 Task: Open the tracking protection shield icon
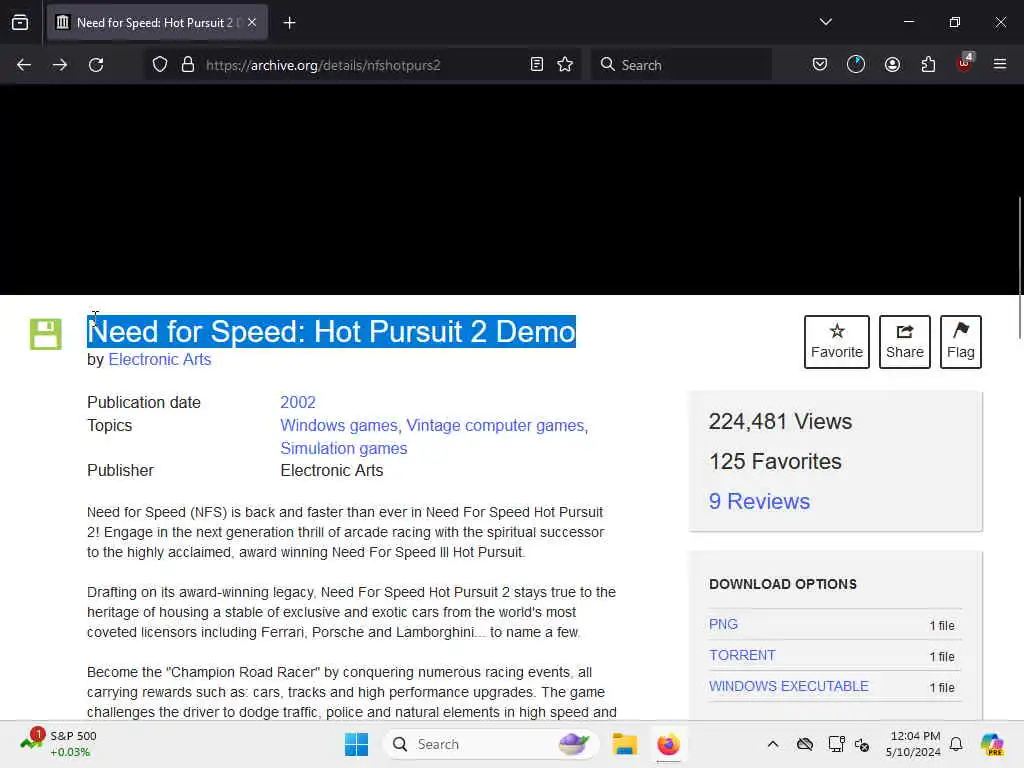pos(160,65)
